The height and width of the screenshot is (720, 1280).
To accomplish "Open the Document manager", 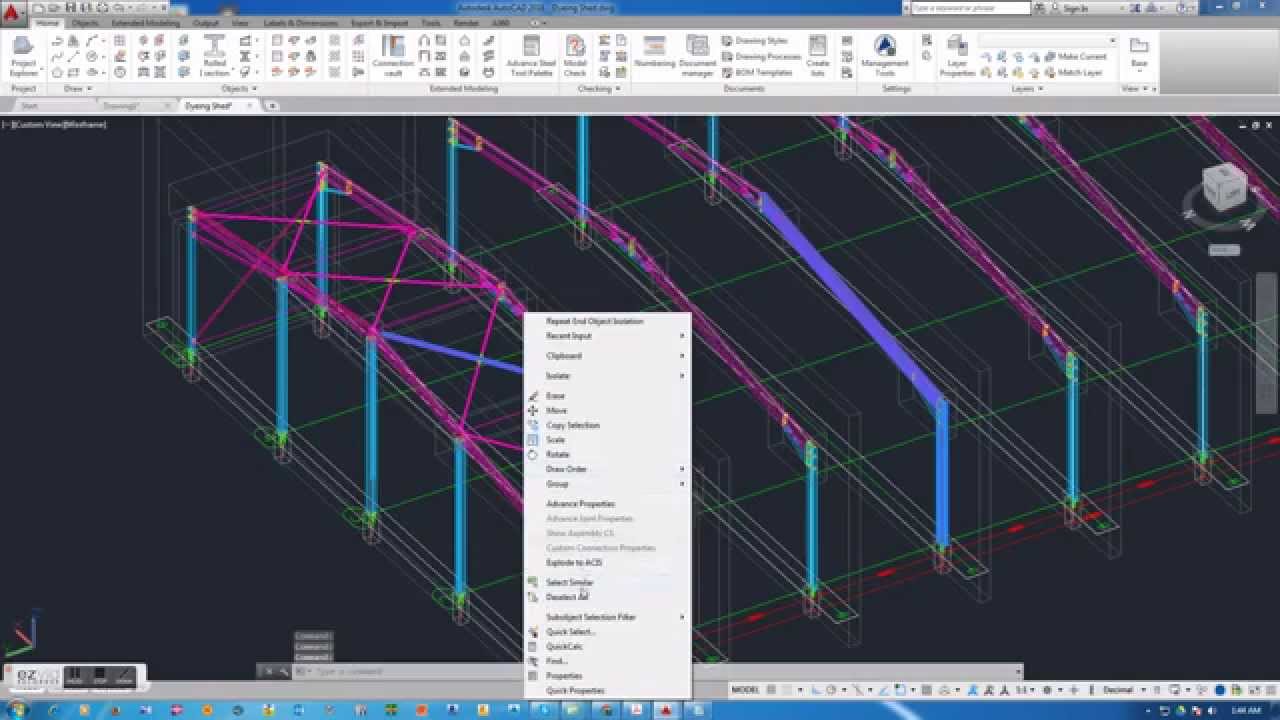I will pyautogui.click(x=697, y=57).
